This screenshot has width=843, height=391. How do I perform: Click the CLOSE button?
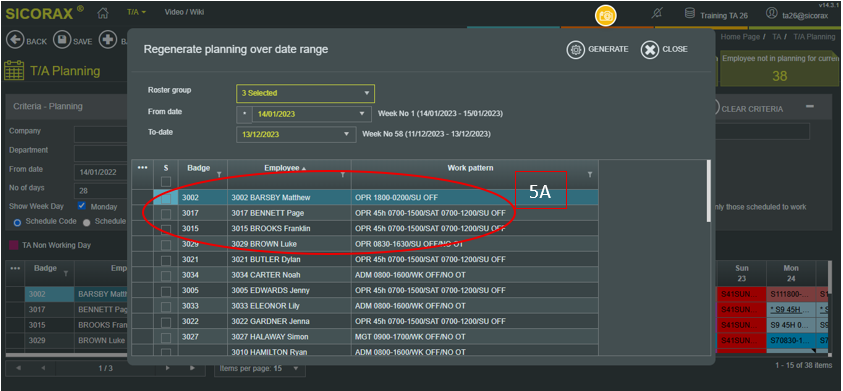[664, 49]
